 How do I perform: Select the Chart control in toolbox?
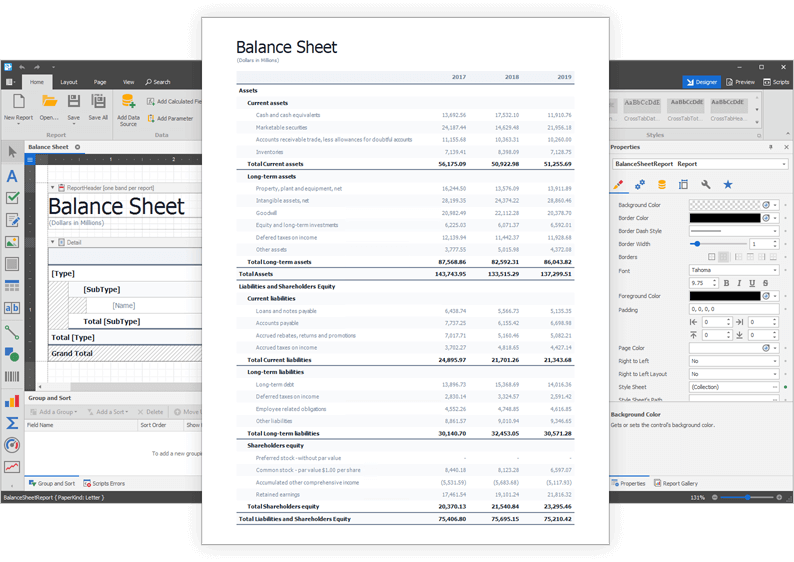pos(12,402)
